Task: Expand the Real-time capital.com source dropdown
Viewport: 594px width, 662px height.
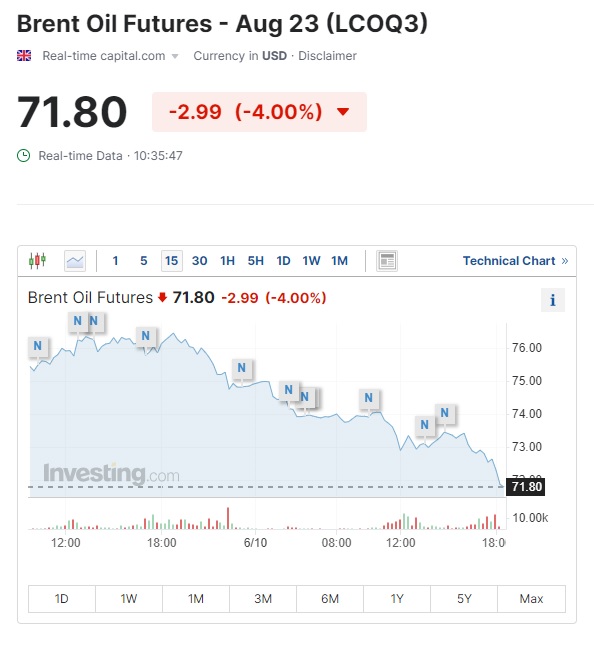Action: click(x=175, y=56)
